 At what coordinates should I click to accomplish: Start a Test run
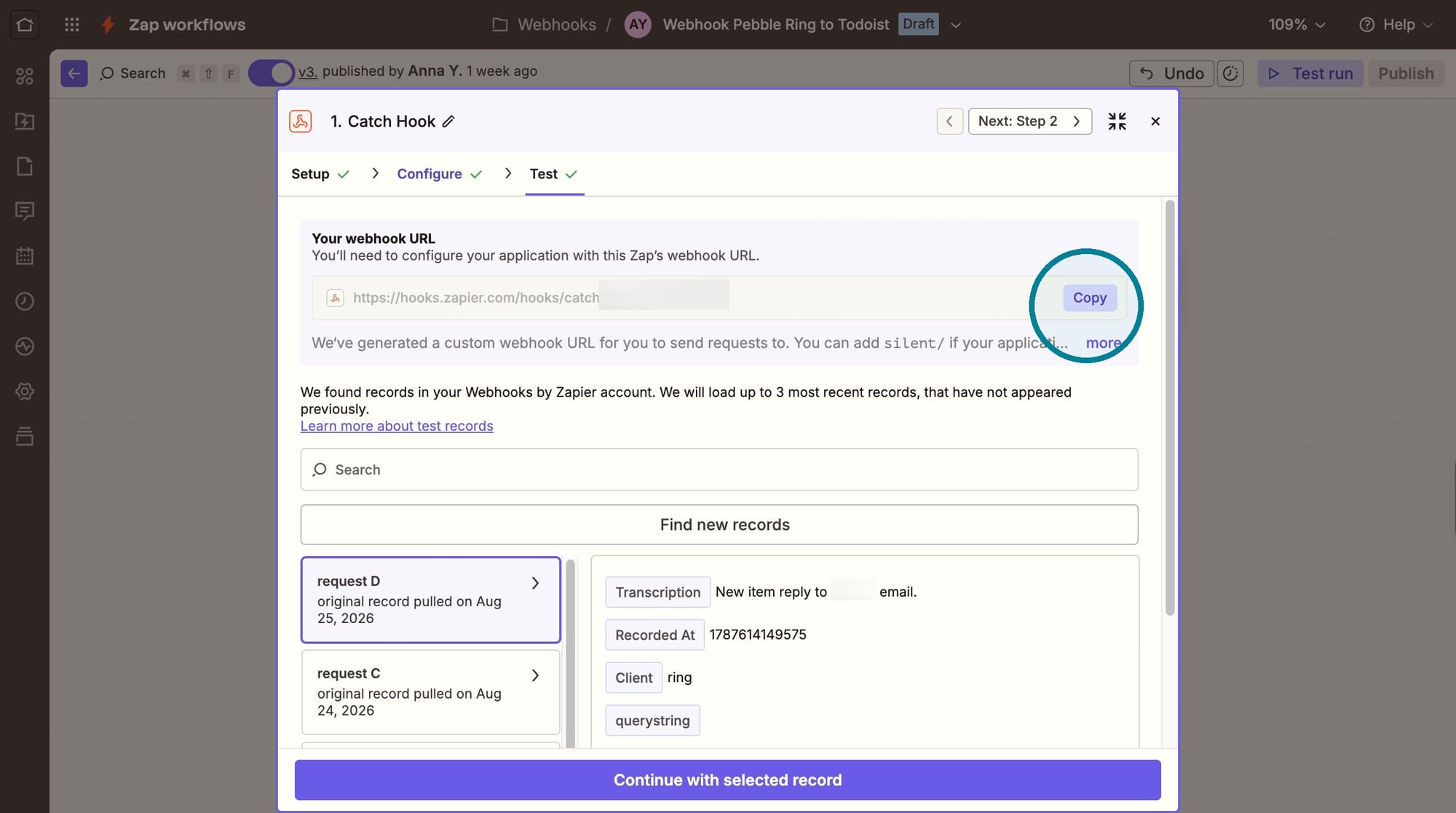(x=1310, y=74)
